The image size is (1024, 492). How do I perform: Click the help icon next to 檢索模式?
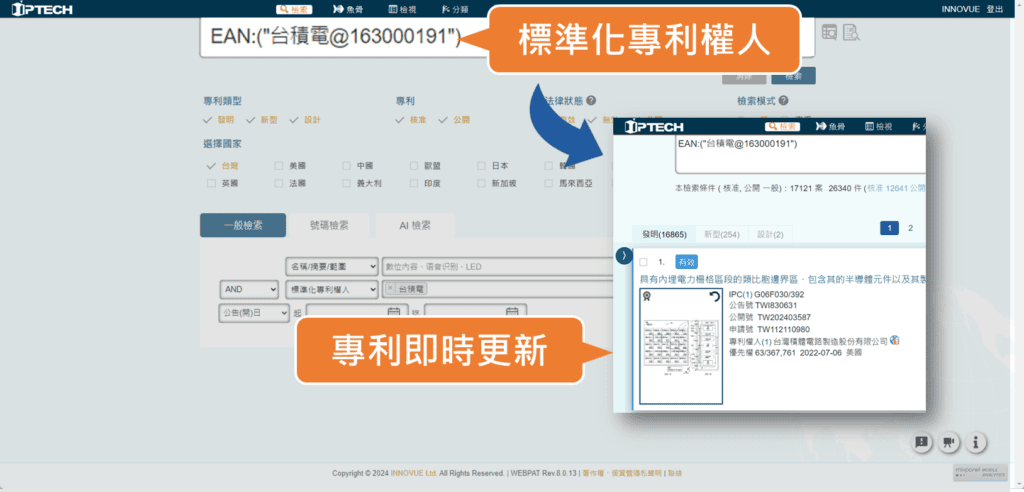tap(783, 101)
